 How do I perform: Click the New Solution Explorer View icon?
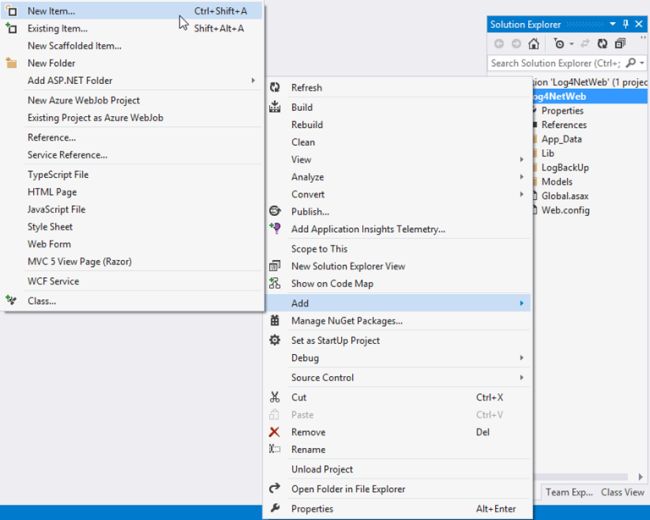click(x=275, y=265)
